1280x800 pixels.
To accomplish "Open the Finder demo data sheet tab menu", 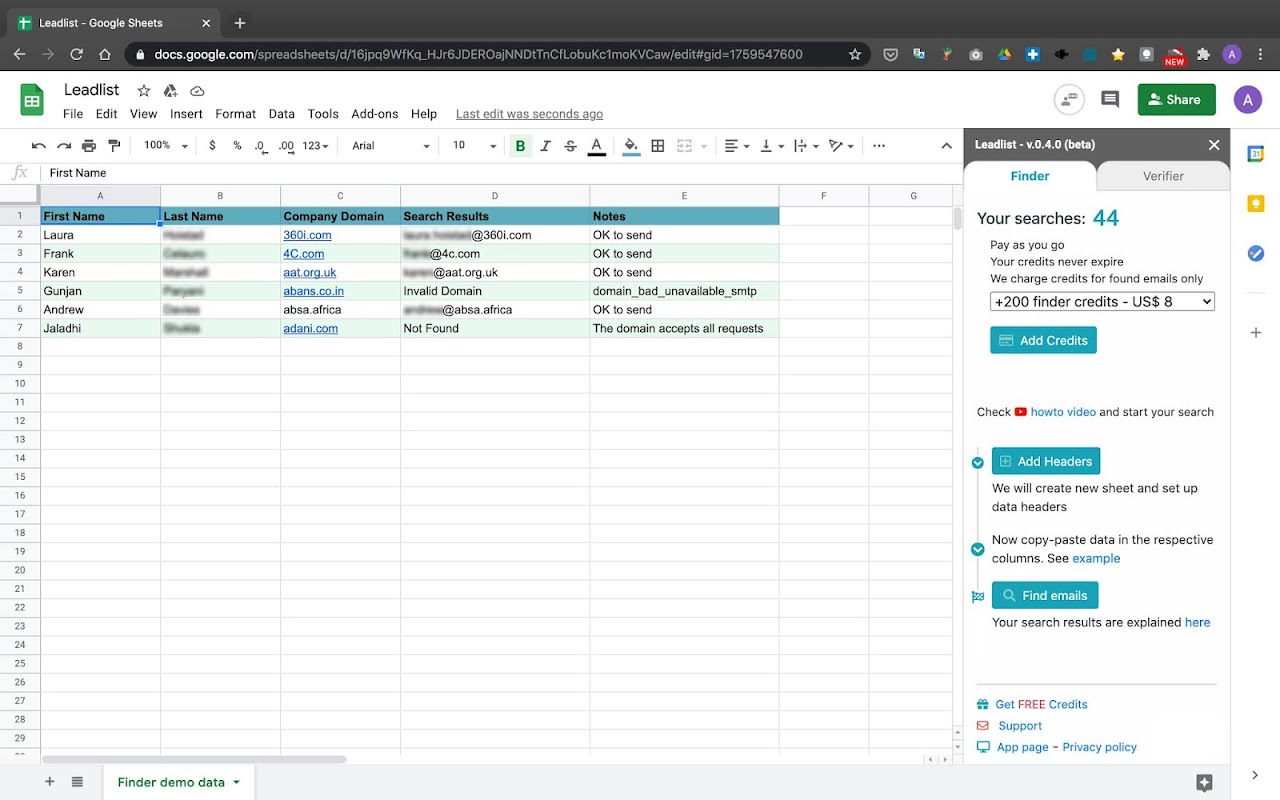I will click(237, 783).
